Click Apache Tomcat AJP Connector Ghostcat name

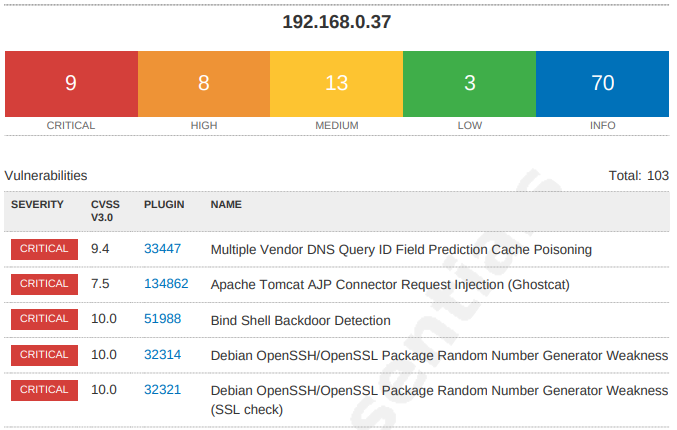pos(390,285)
